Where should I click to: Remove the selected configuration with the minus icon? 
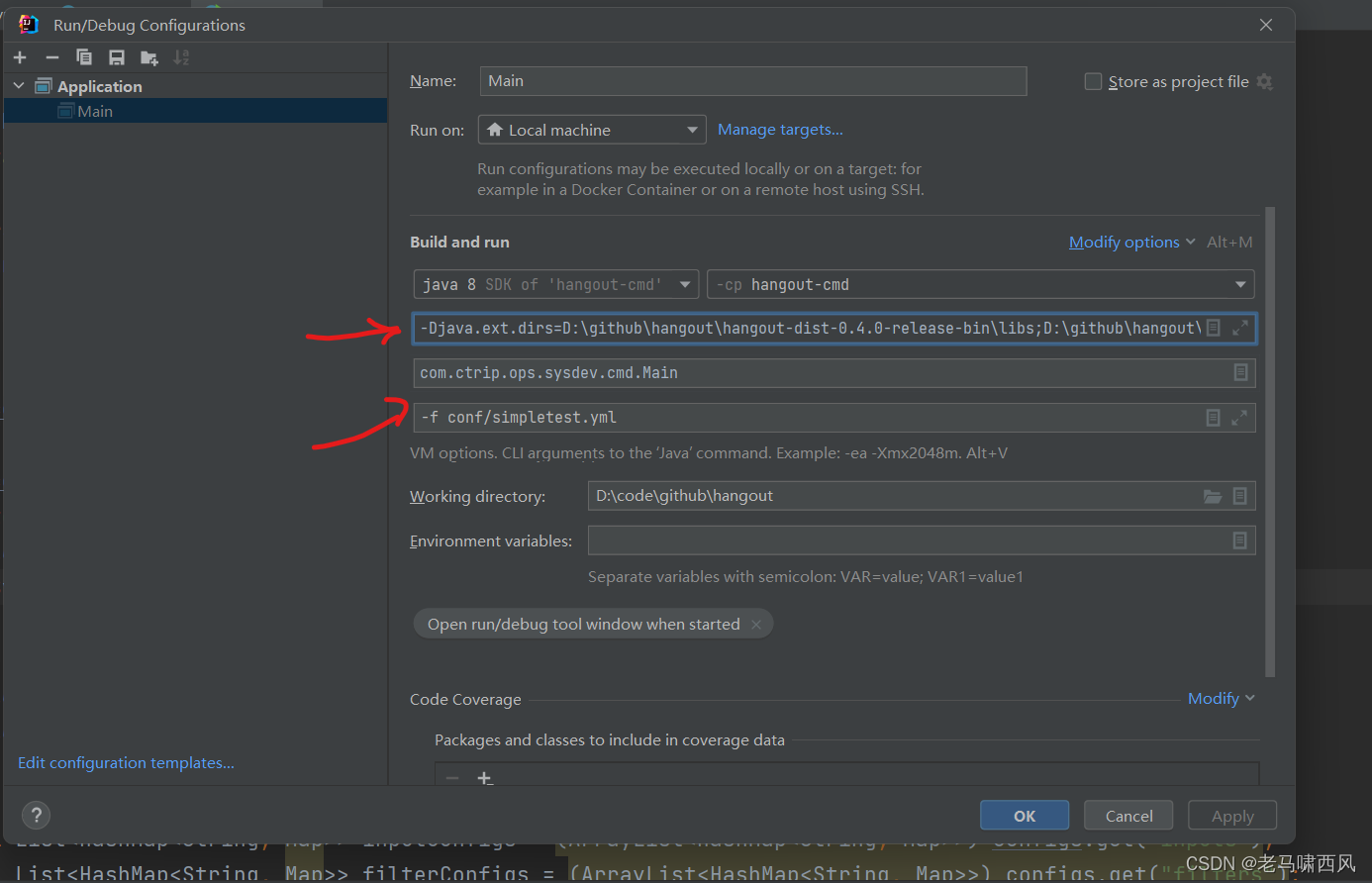[x=52, y=57]
